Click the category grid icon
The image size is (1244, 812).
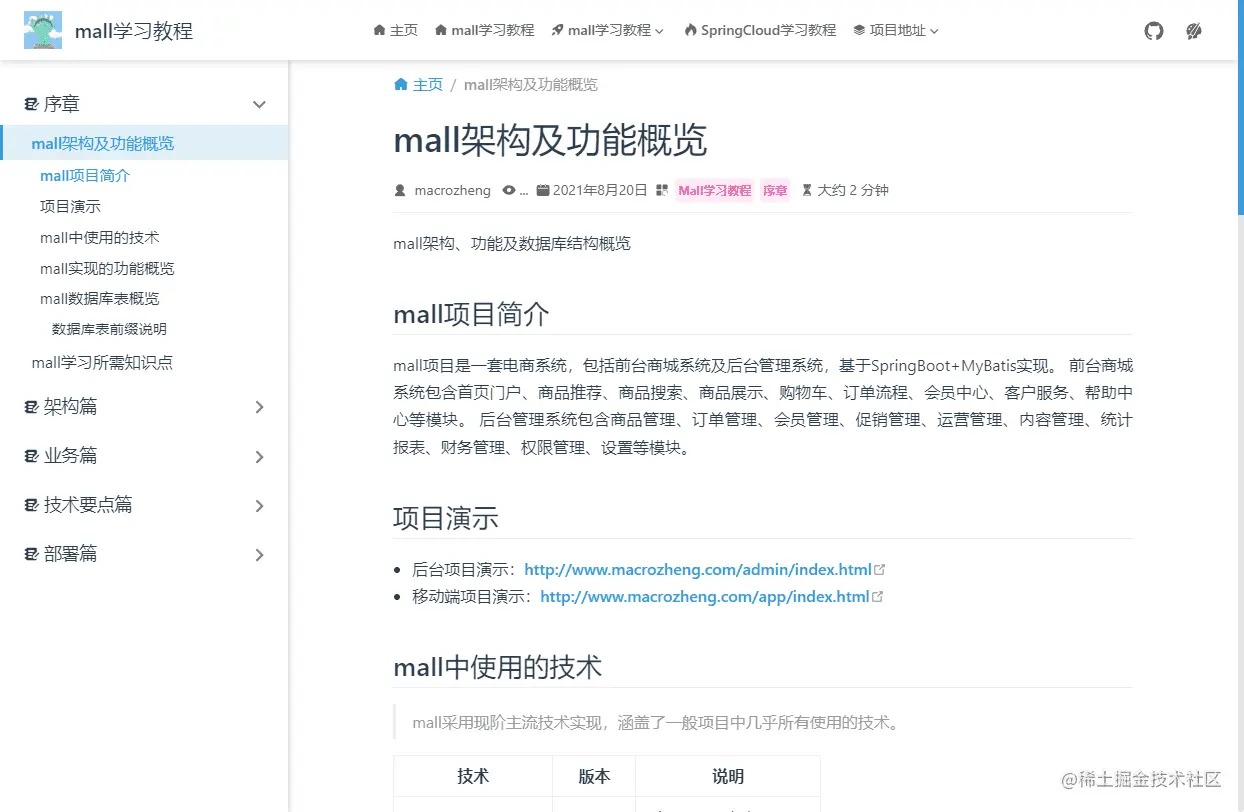tap(662, 190)
